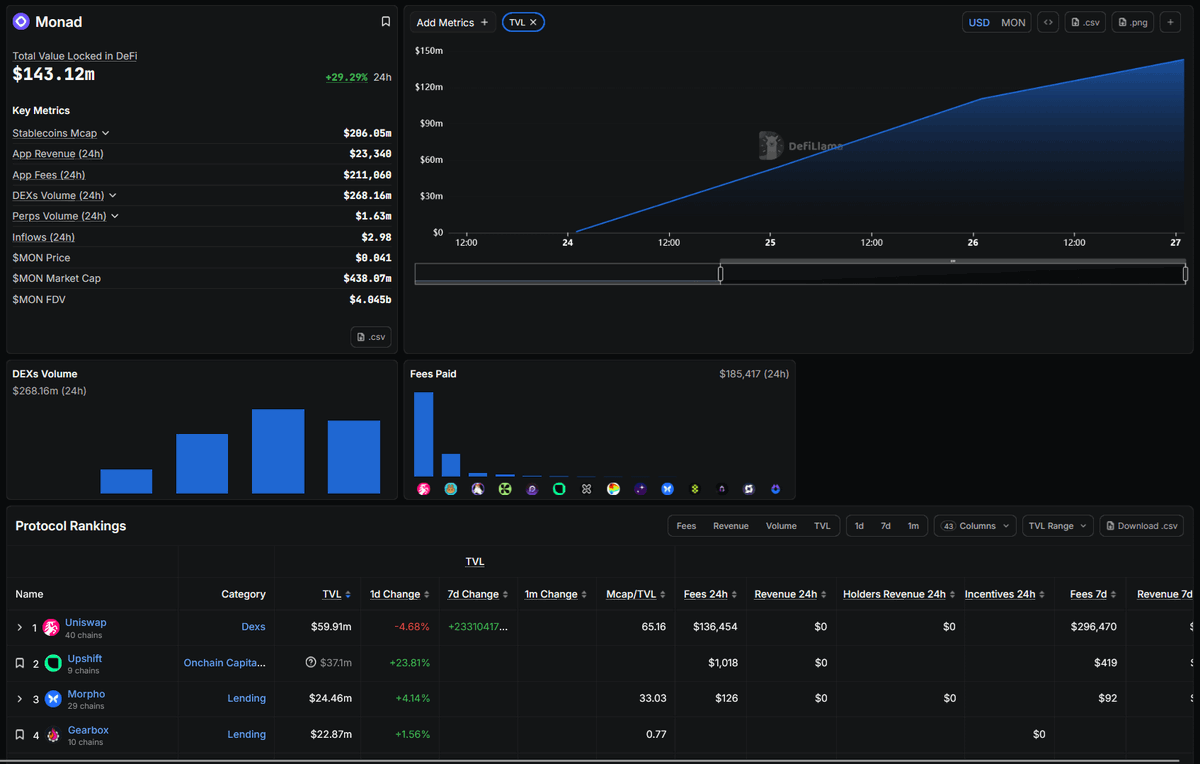The width and height of the screenshot is (1200, 764).
Task: Sort table by Fees 24h
Action: pos(710,594)
